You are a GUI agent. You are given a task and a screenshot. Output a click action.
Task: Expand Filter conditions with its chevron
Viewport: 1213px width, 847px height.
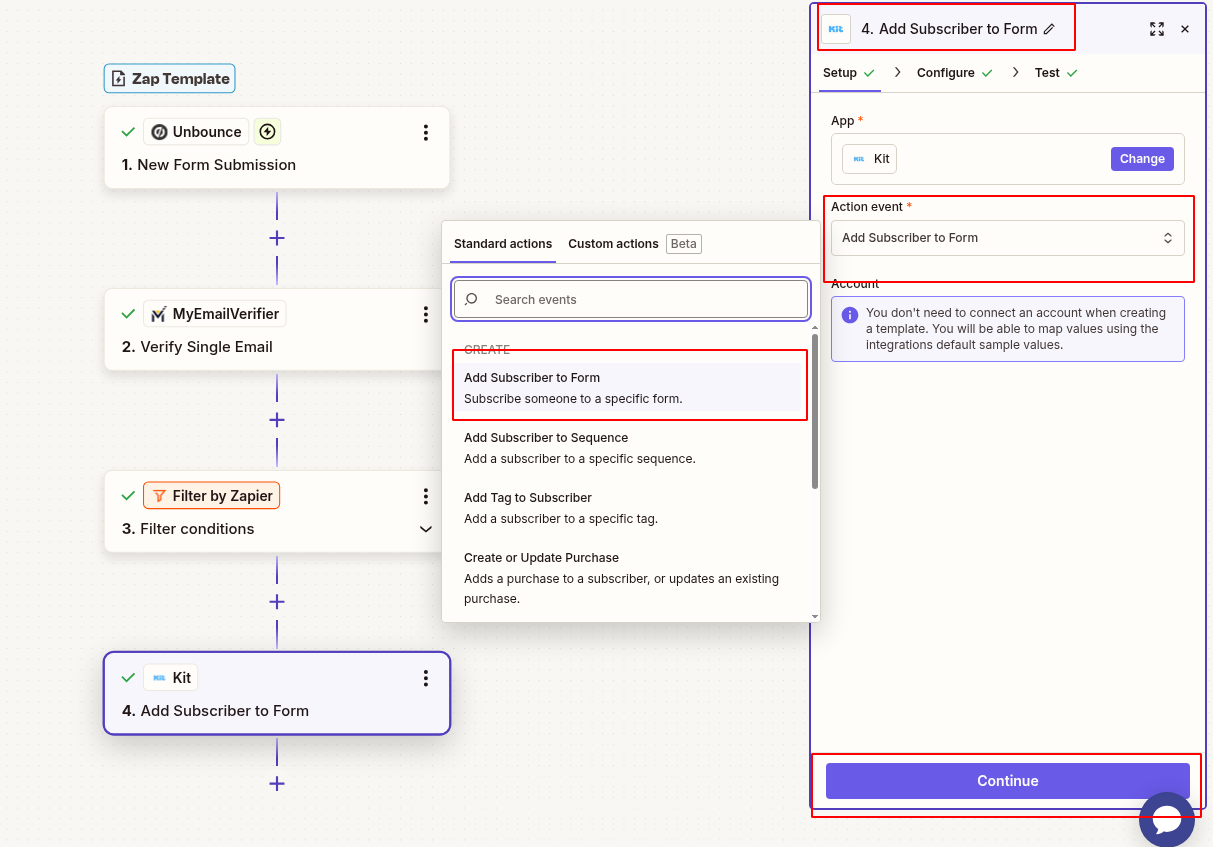tap(426, 529)
